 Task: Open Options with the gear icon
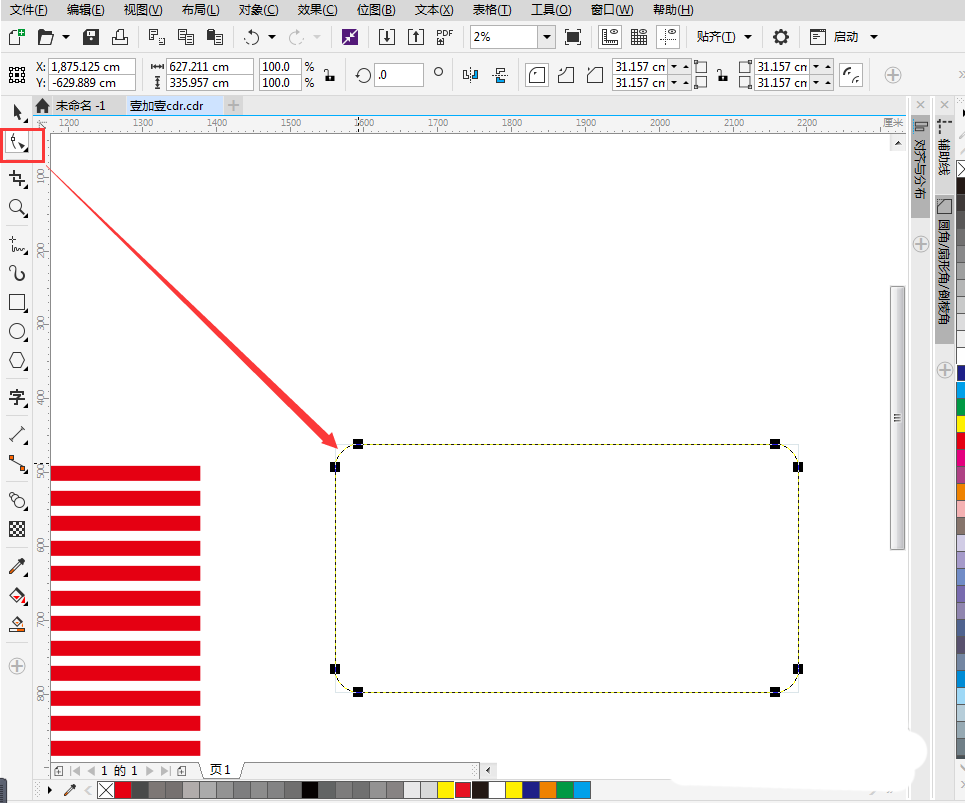[780, 37]
